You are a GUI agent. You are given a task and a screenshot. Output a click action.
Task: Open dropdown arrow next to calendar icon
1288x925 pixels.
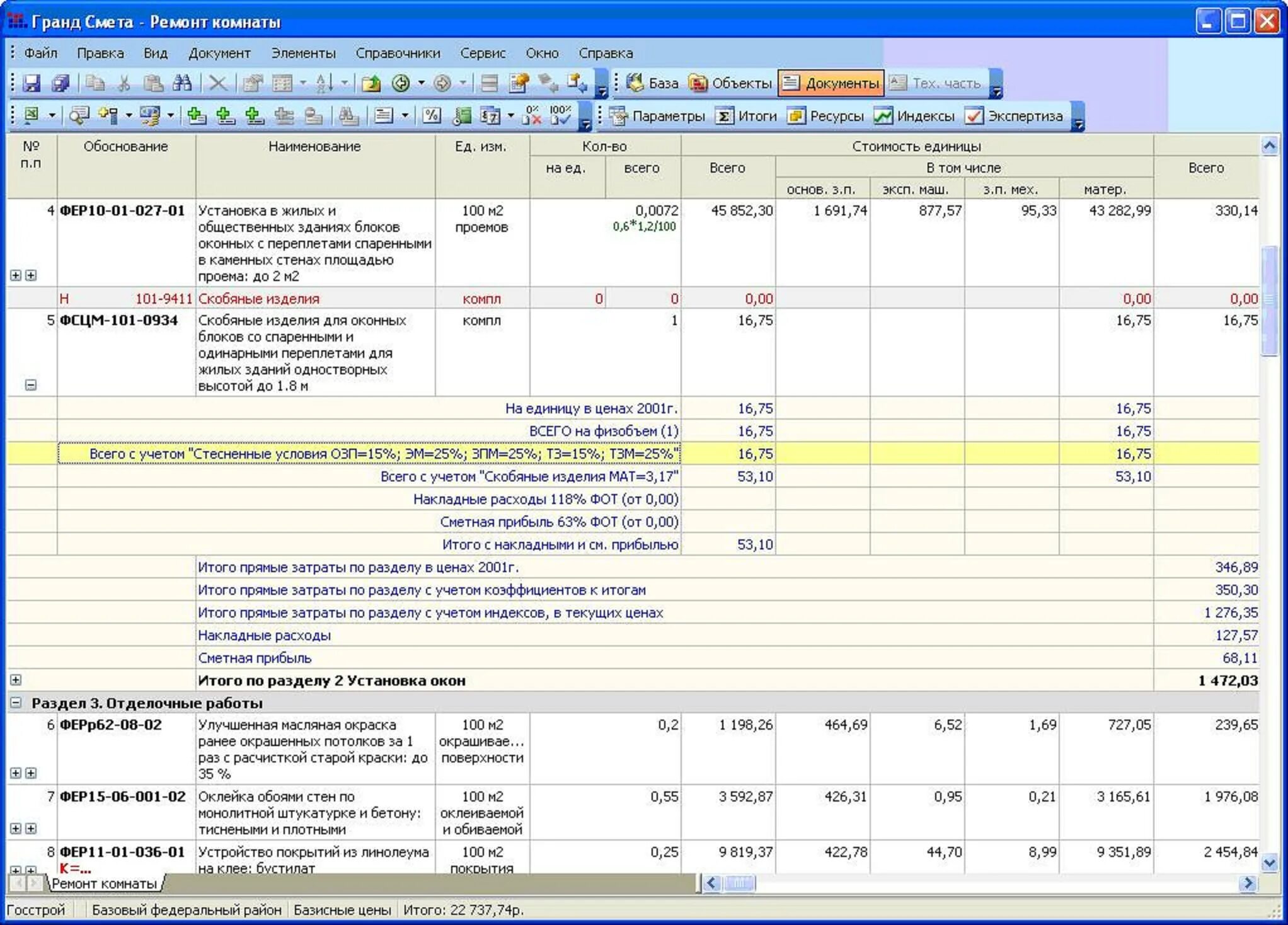tap(510, 115)
